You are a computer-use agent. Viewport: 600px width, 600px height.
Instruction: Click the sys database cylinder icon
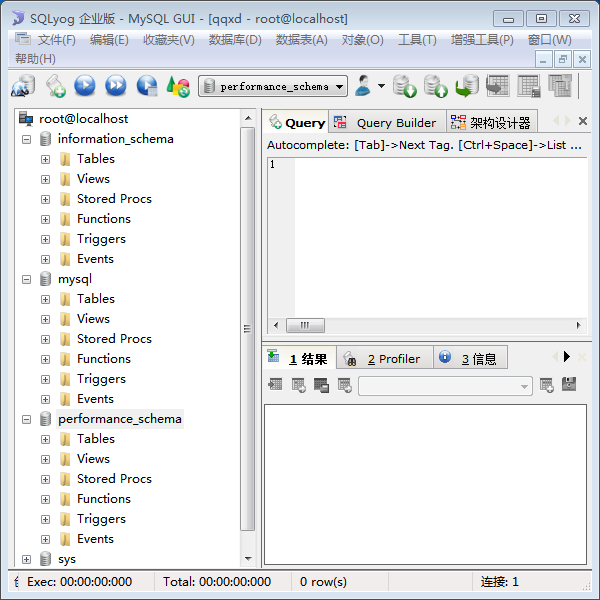(46, 559)
